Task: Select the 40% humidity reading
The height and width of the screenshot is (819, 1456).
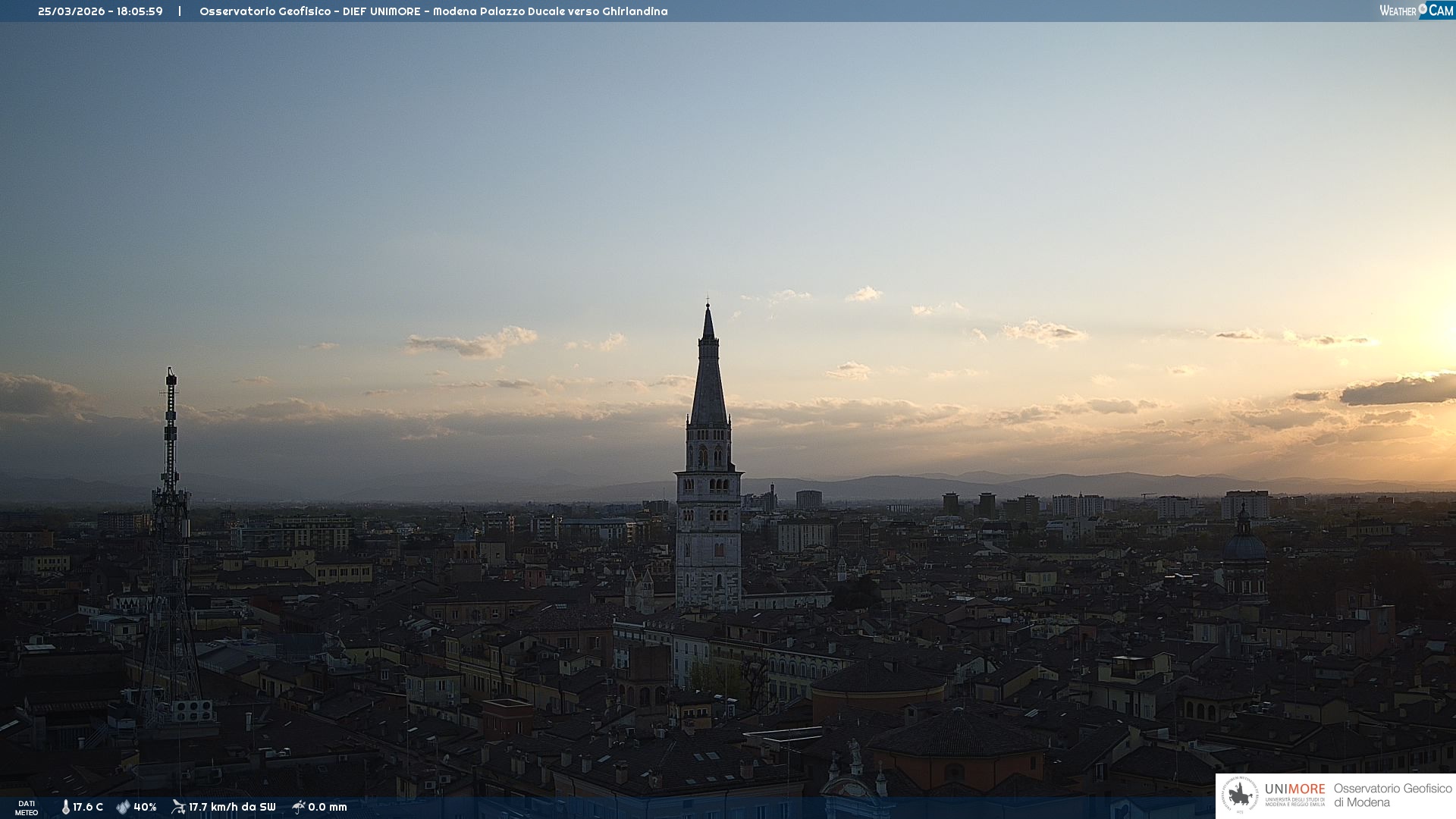Action: pos(145,808)
